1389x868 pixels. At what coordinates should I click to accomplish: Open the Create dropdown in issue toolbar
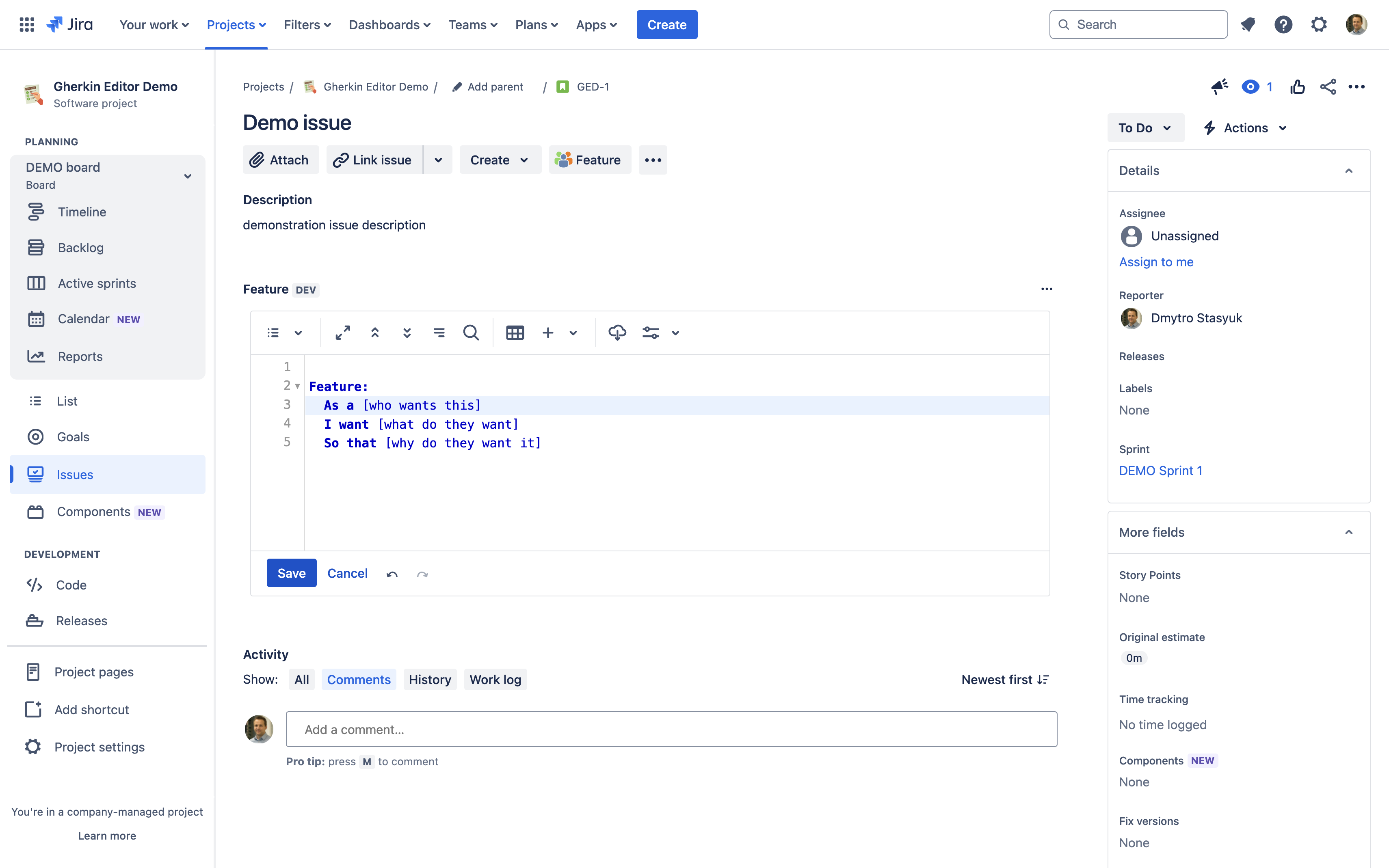tap(500, 160)
